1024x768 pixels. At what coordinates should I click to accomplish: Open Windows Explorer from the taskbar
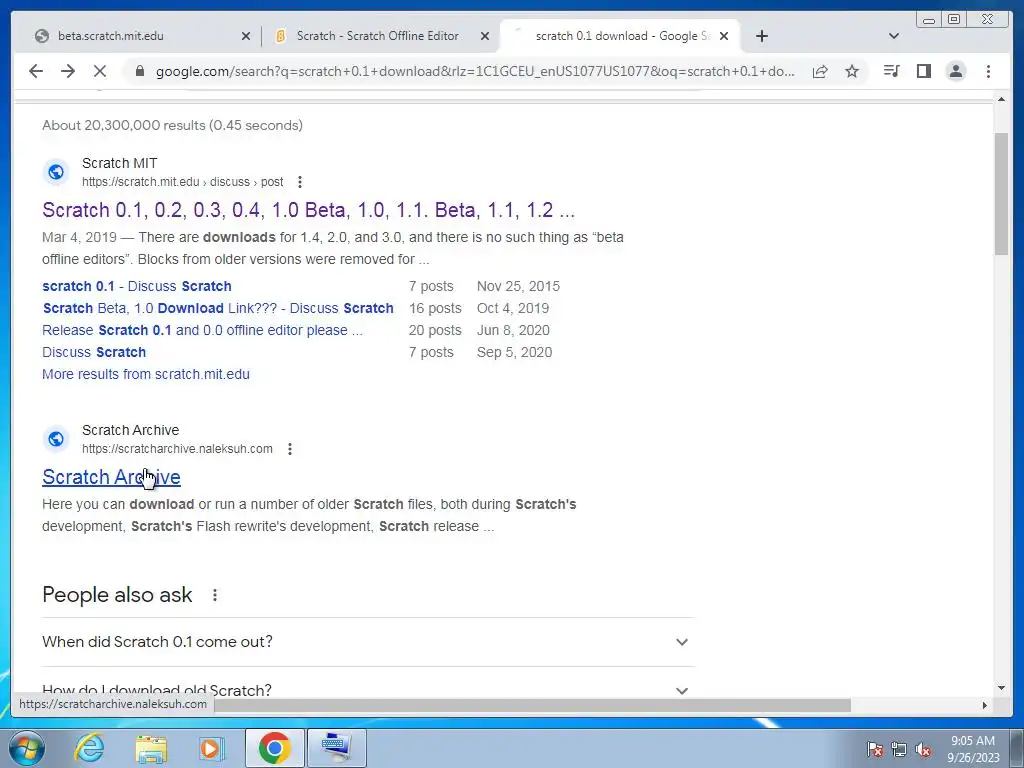tap(151, 748)
